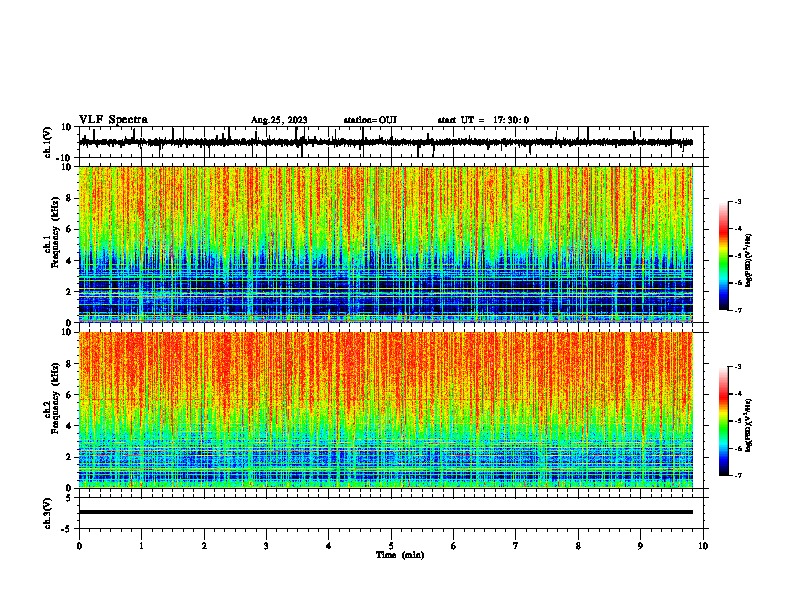
Task: Select the ch.1 "Frequency (kHz)" axis label
Action: point(55,232)
